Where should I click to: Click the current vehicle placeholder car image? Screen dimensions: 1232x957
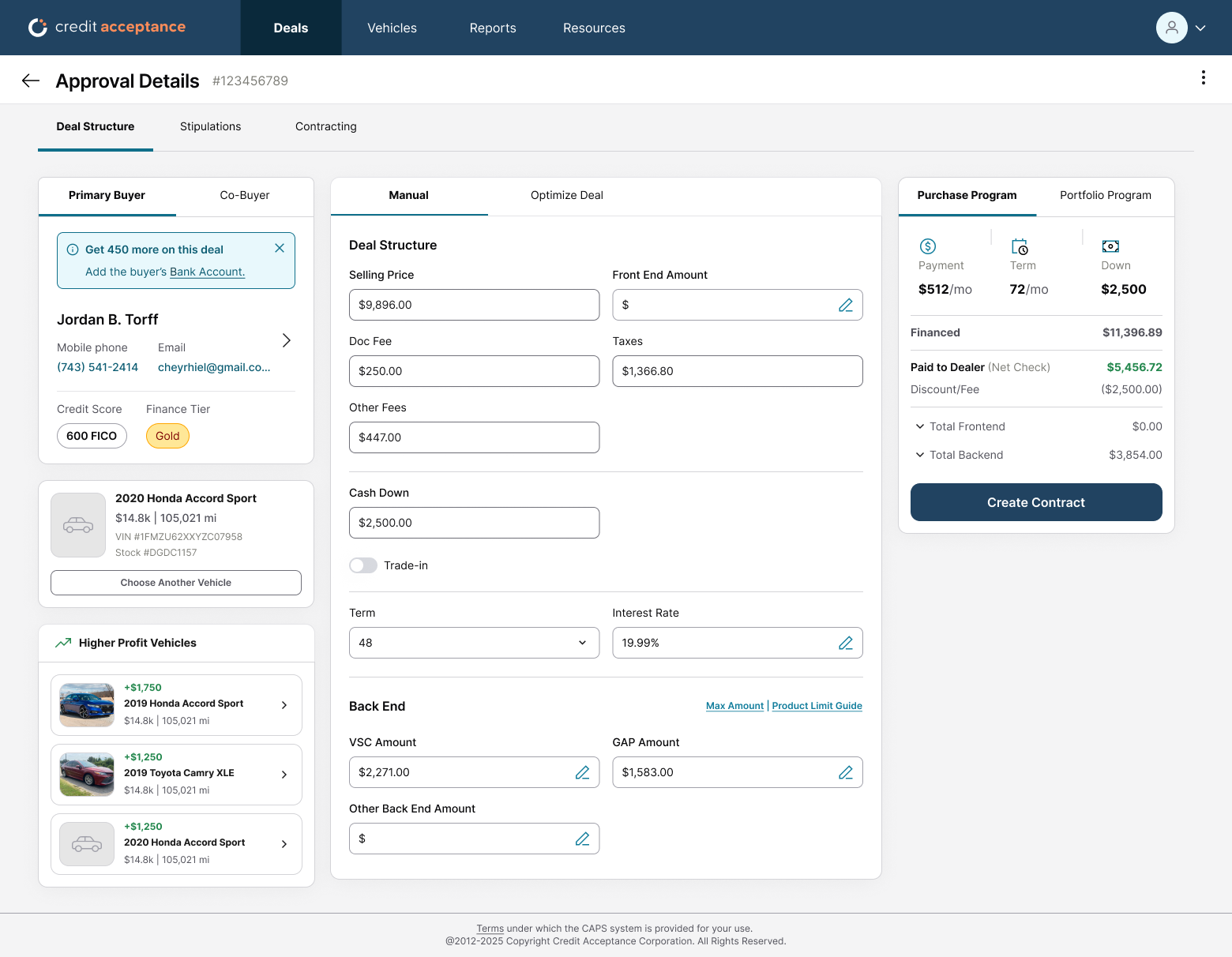coord(78,525)
